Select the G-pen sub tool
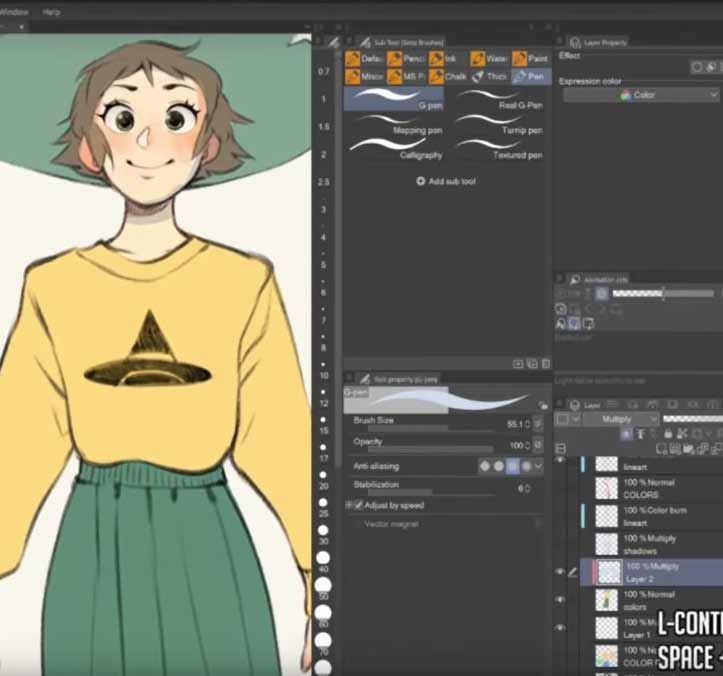This screenshot has width=723, height=676. coord(394,98)
